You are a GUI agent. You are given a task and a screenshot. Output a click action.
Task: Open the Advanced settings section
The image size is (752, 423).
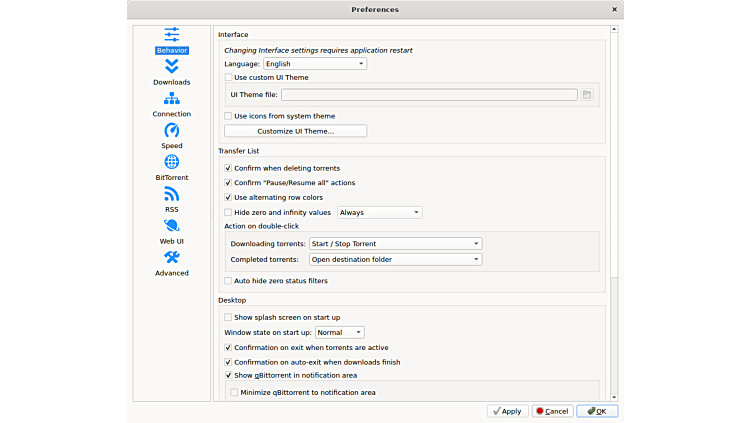(171, 262)
